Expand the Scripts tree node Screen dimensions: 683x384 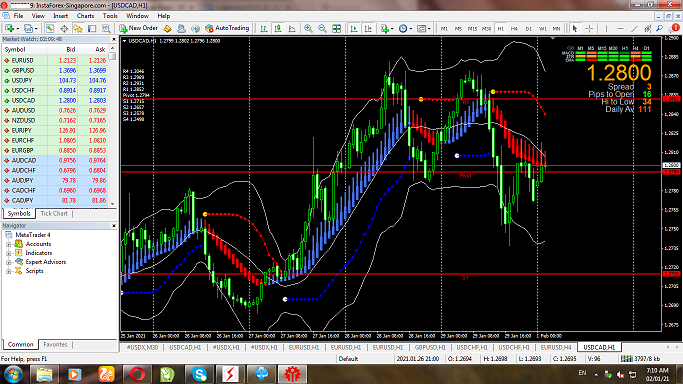8,271
